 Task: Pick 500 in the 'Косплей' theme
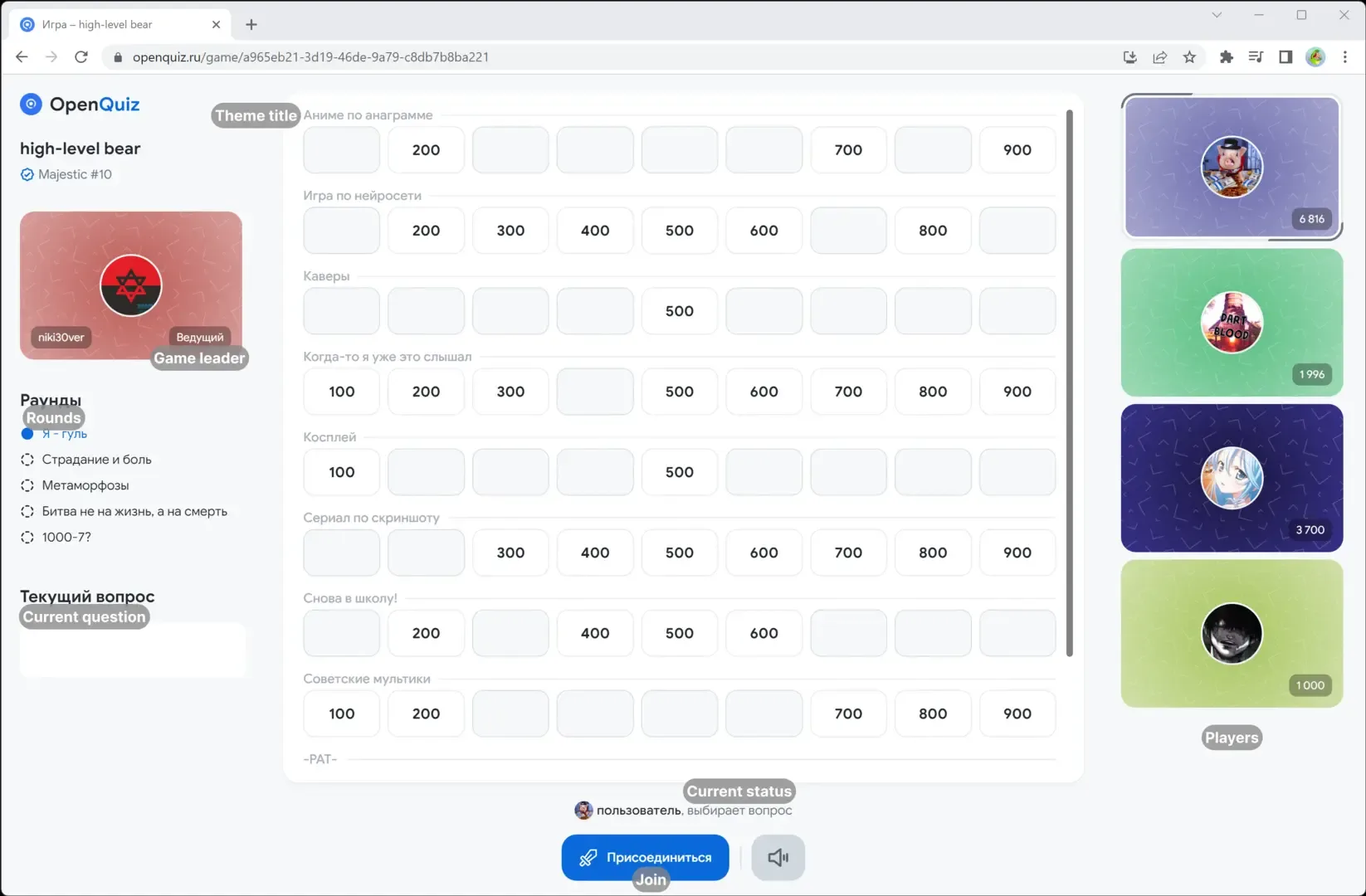pyautogui.click(x=679, y=472)
